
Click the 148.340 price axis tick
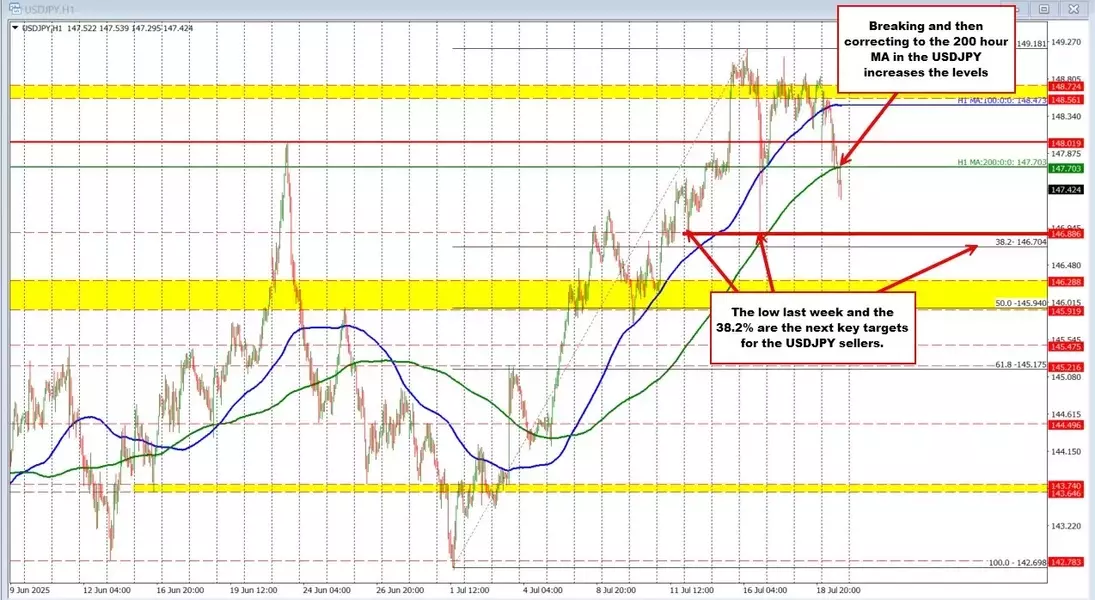pyautogui.click(x=1067, y=117)
